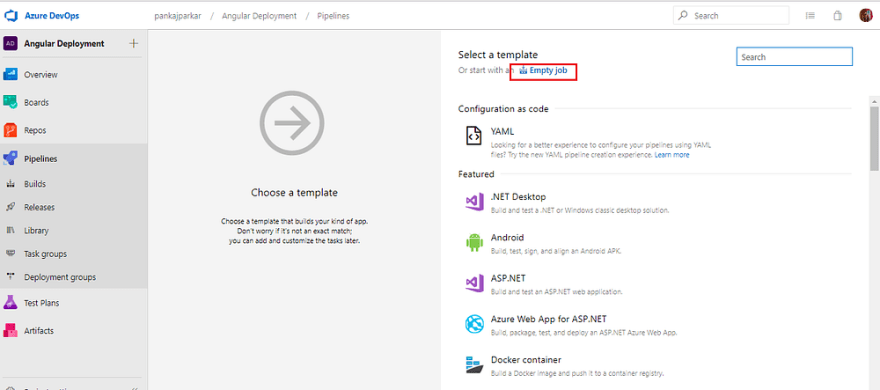Click the Artifacts label
This screenshot has height=390, width=880.
(x=39, y=331)
